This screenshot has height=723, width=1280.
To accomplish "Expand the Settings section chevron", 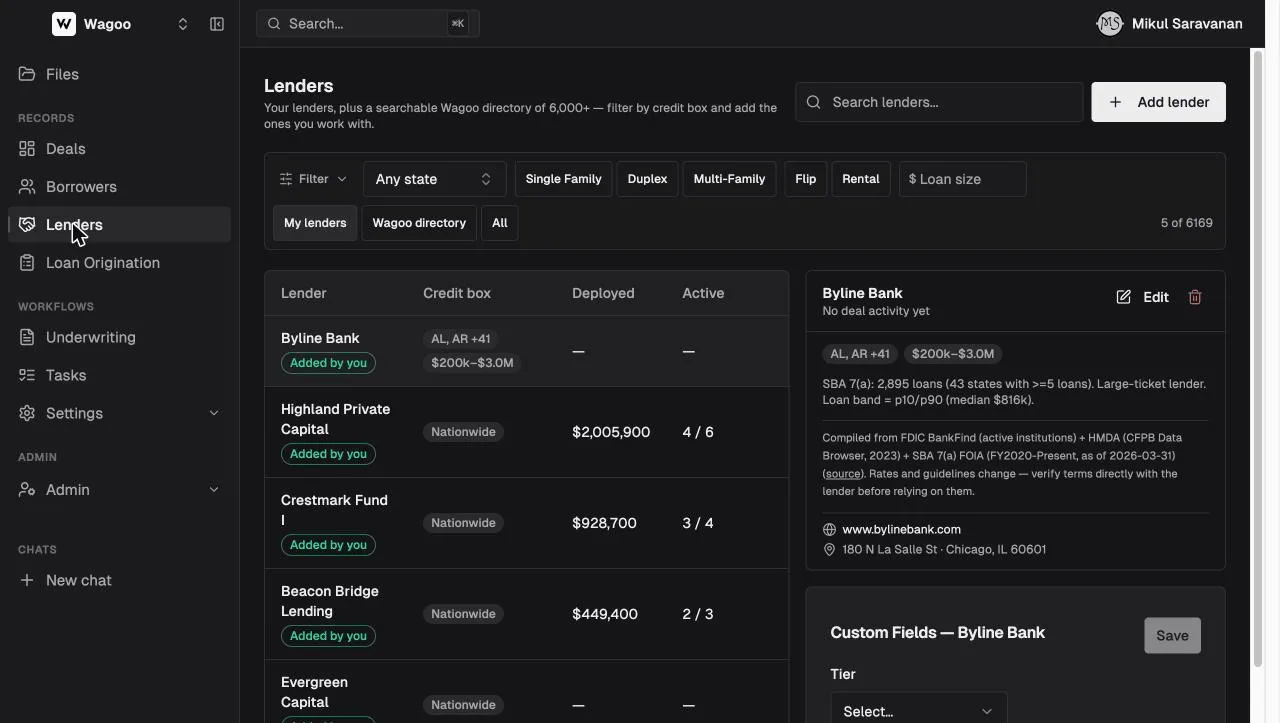I will click(213, 414).
